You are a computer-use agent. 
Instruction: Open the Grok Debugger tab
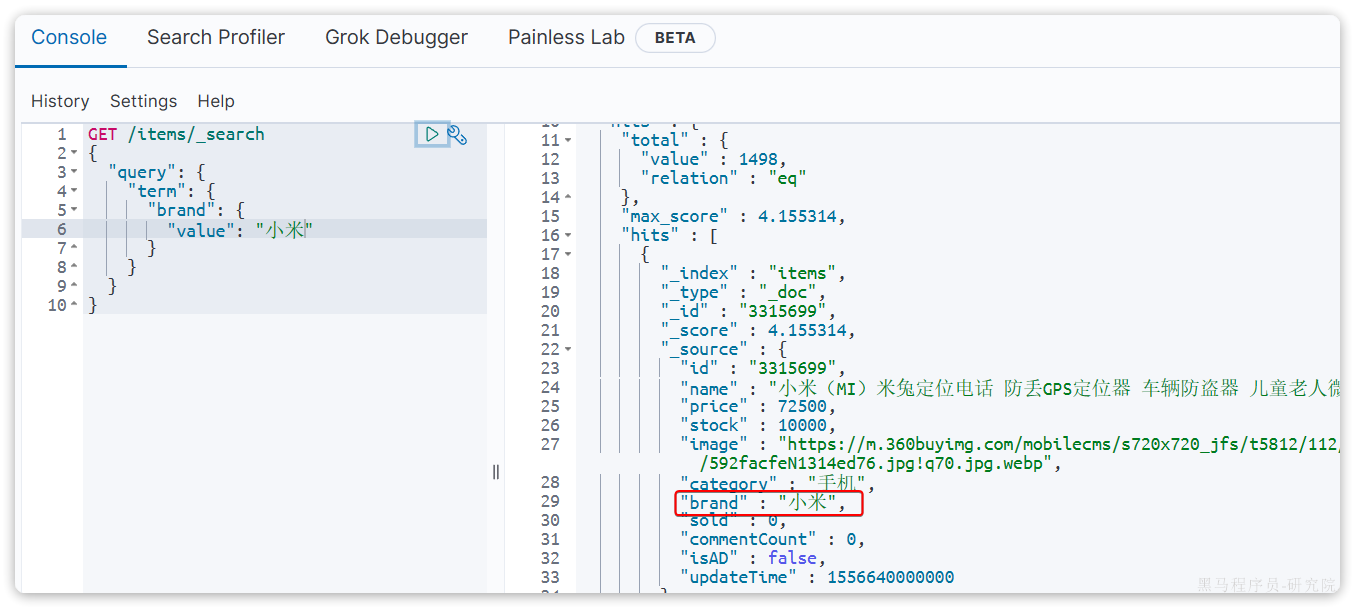pos(396,38)
